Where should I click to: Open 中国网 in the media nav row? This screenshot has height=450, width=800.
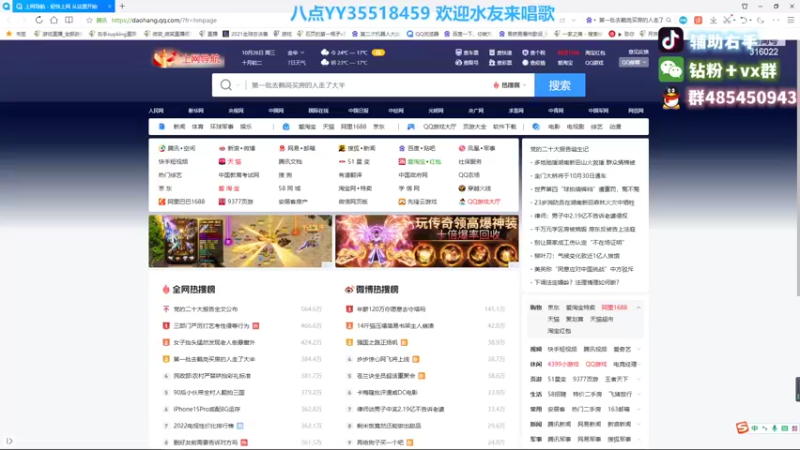276,111
